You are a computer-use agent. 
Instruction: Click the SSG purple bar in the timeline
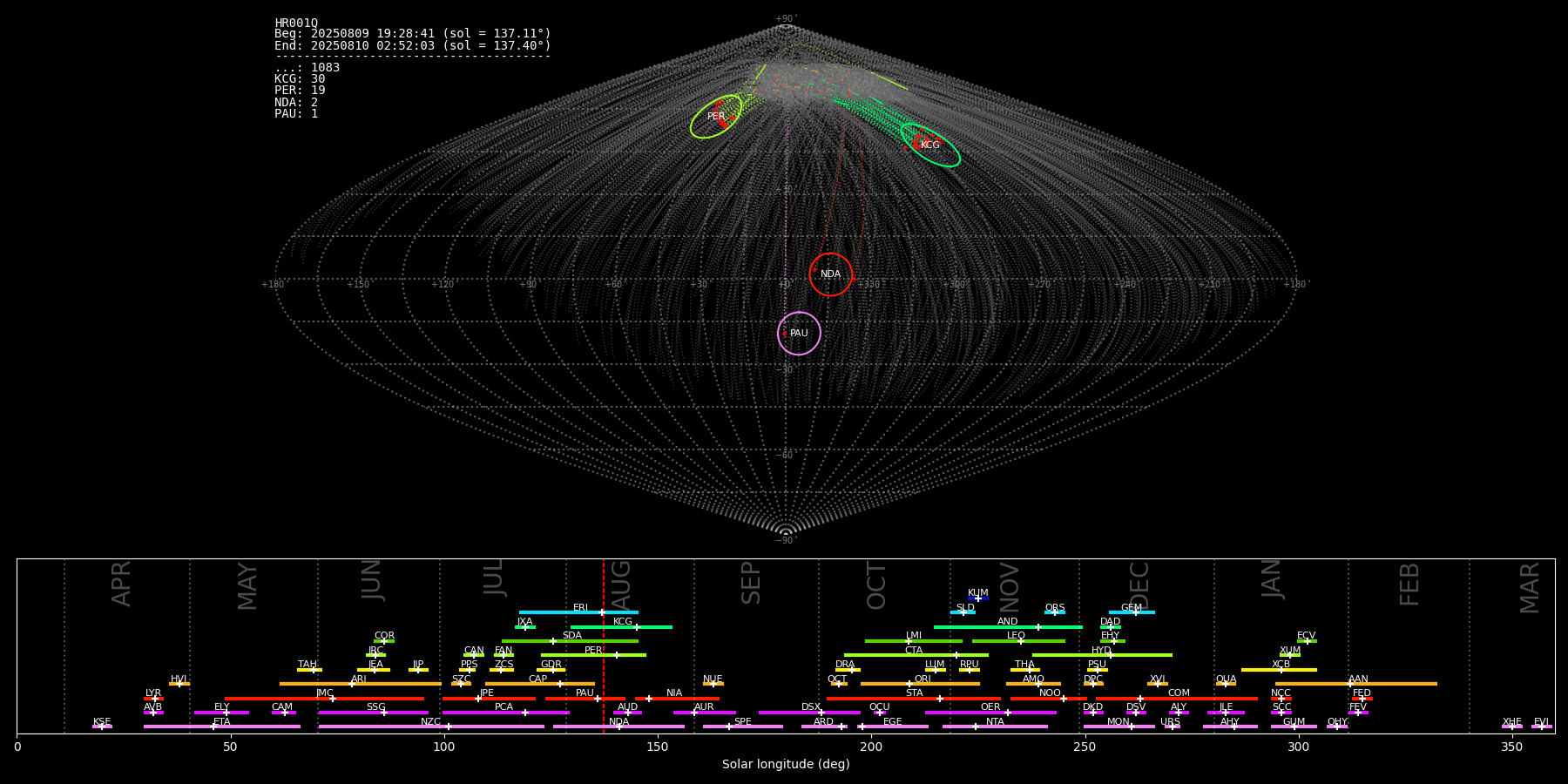point(373,713)
